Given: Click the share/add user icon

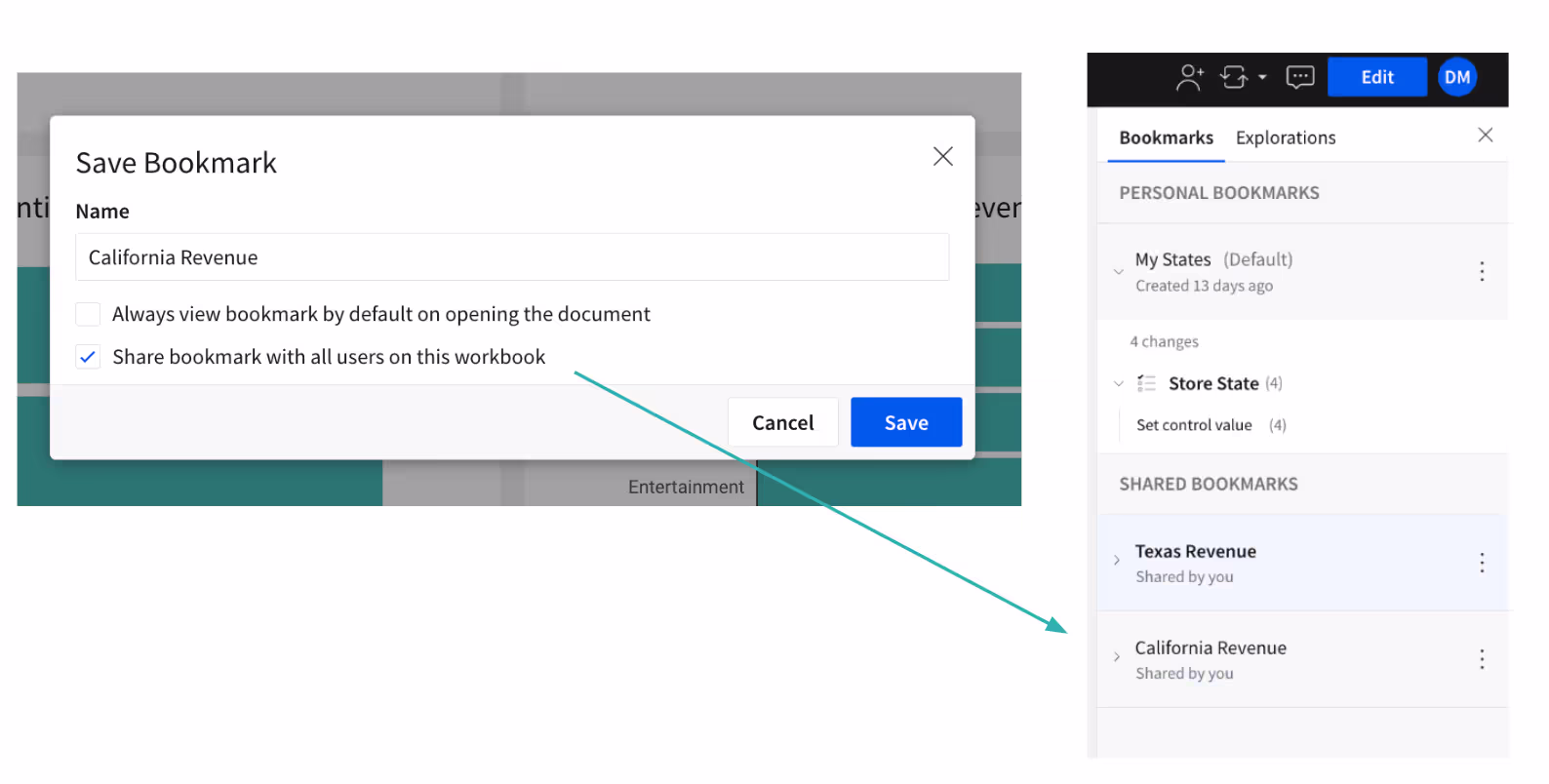Looking at the screenshot, I should 1190,77.
